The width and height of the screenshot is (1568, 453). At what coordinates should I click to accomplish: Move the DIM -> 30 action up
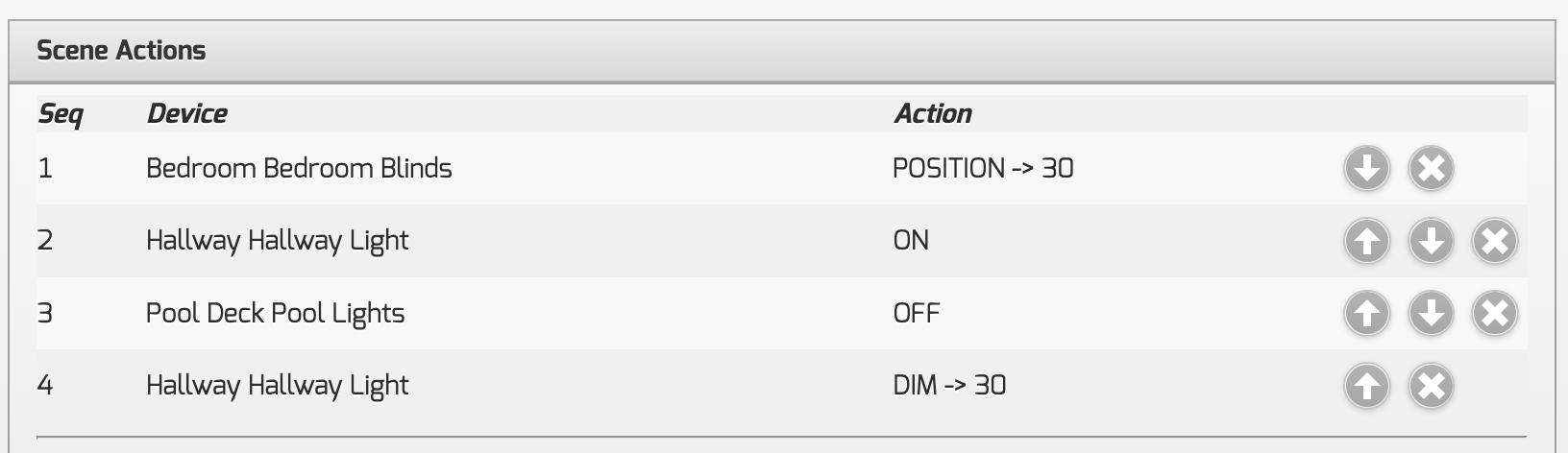[1366, 387]
